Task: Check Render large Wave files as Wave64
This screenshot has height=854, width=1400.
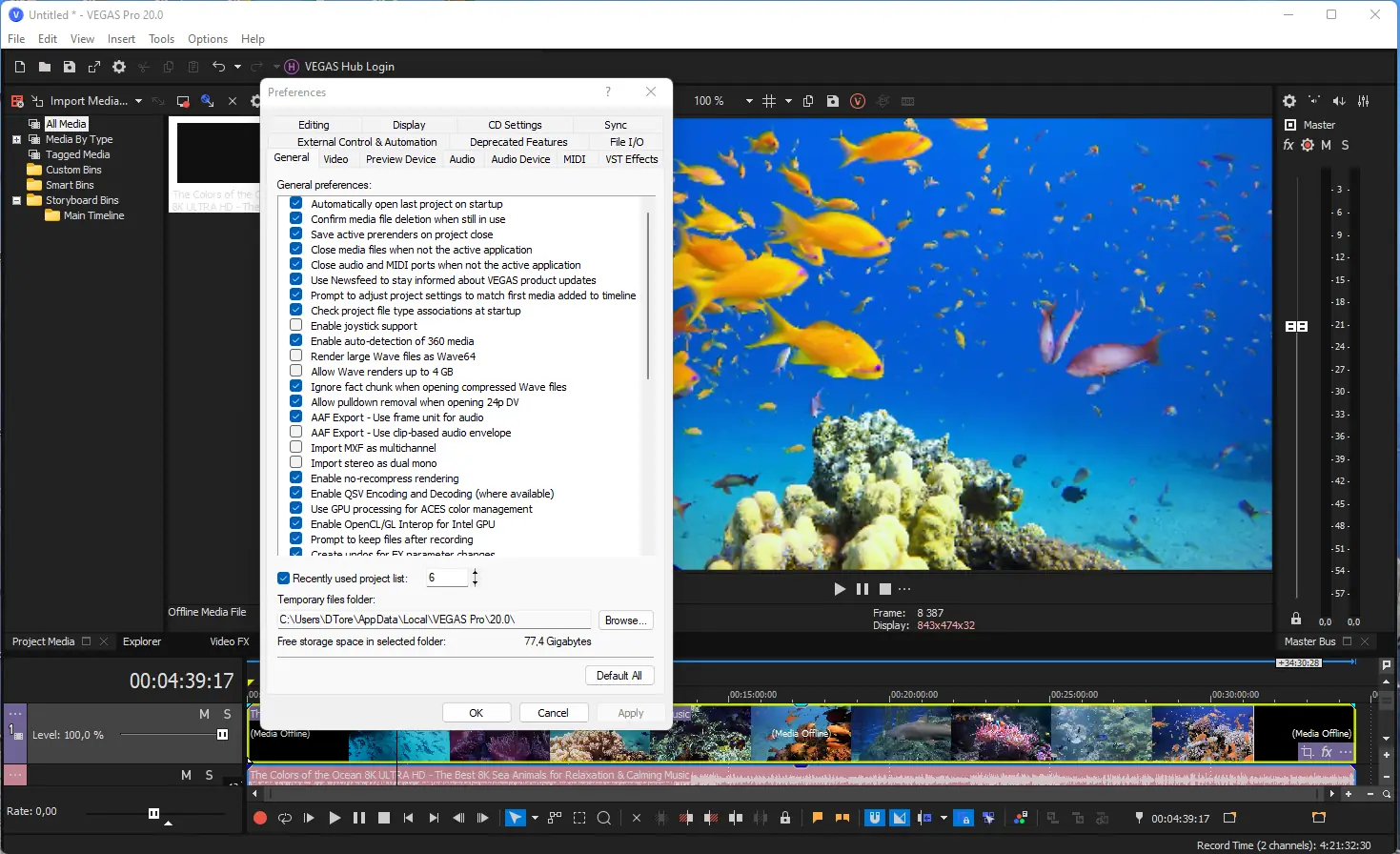Action: click(296, 356)
